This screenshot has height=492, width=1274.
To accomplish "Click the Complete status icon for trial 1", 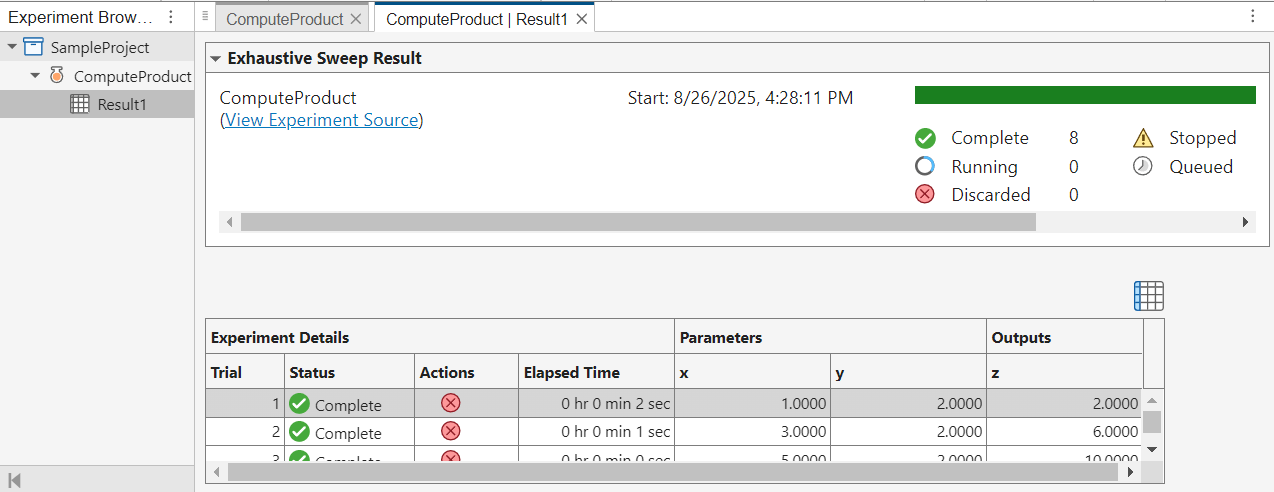I will pos(299,403).
